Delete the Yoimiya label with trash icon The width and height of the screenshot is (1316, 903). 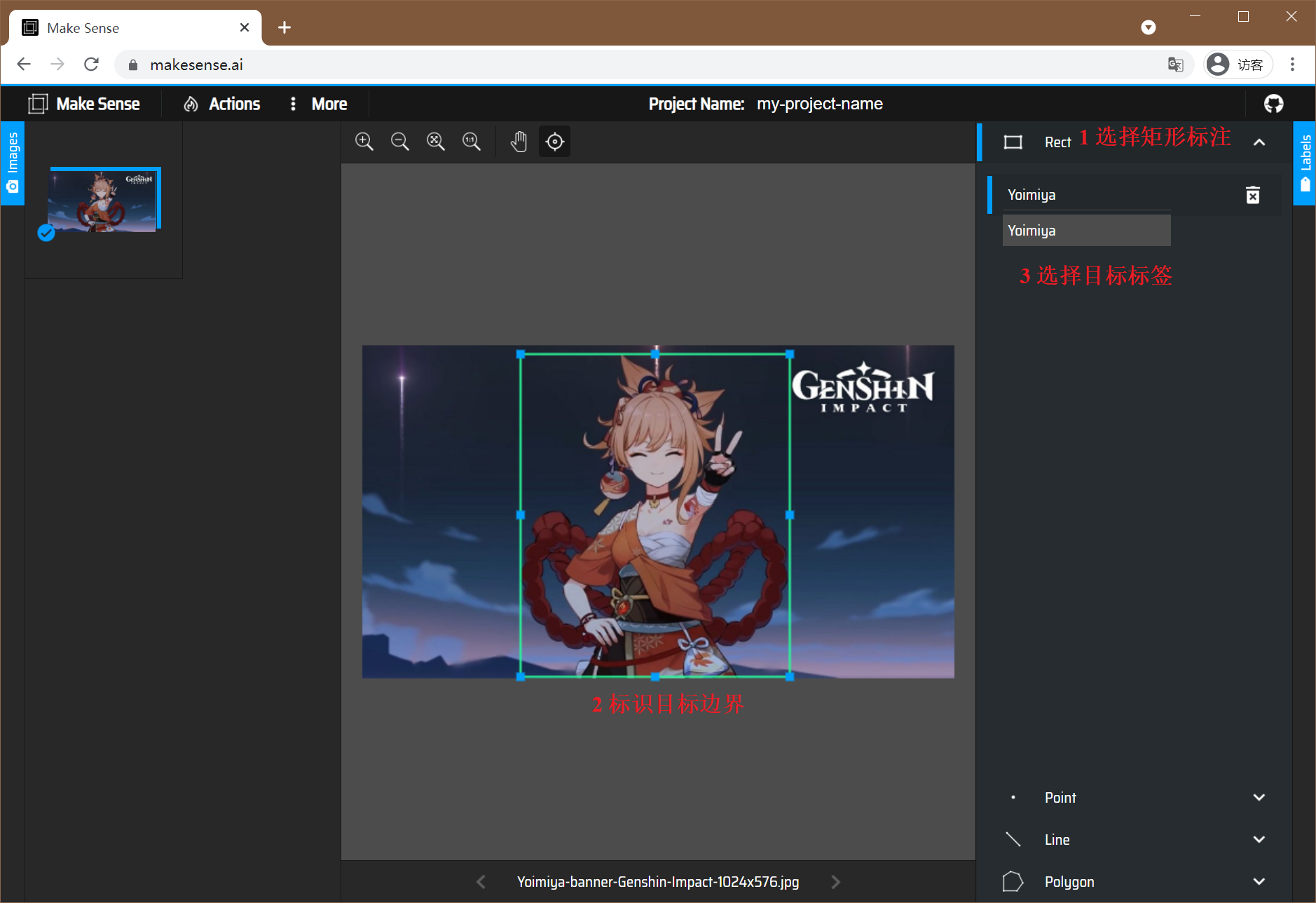[1253, 195]
